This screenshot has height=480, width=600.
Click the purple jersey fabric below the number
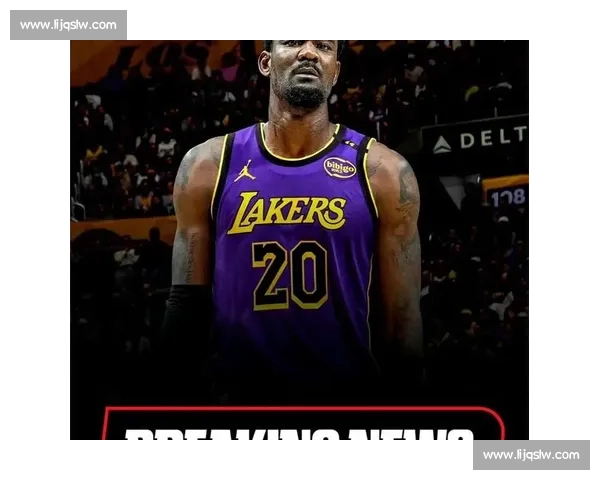(290, 340)
